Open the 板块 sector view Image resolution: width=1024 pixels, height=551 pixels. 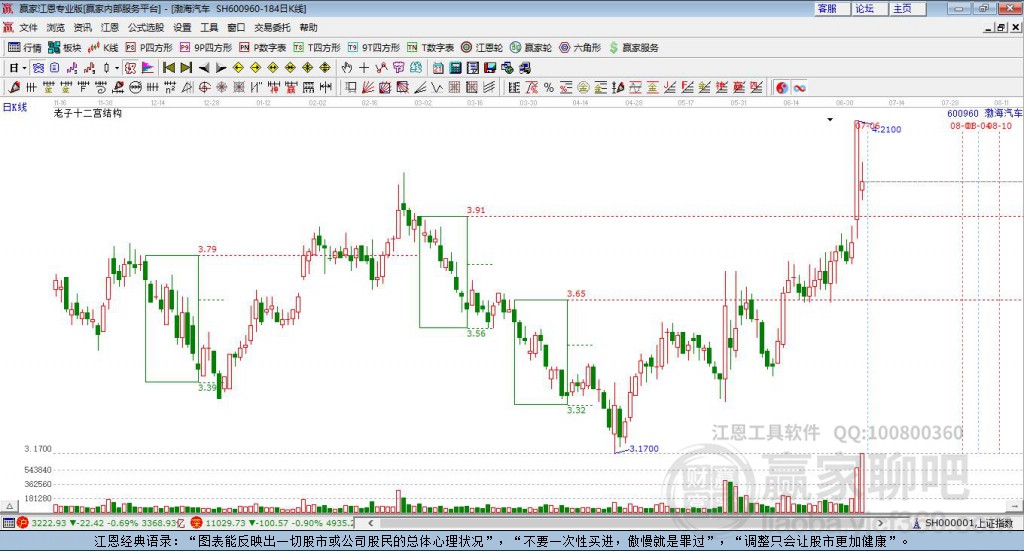pos(64,48)
